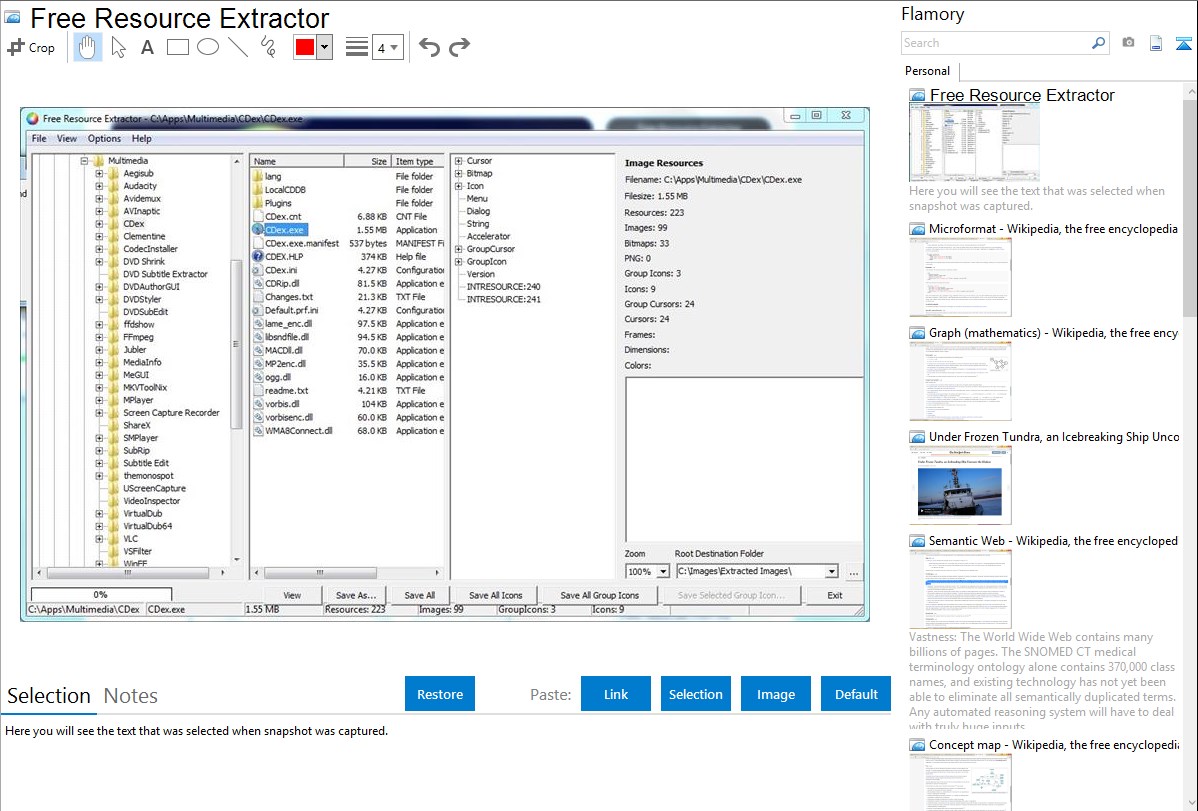Click the Save All Icons button
The image size is (1198, 811).
tap(496, 595)
